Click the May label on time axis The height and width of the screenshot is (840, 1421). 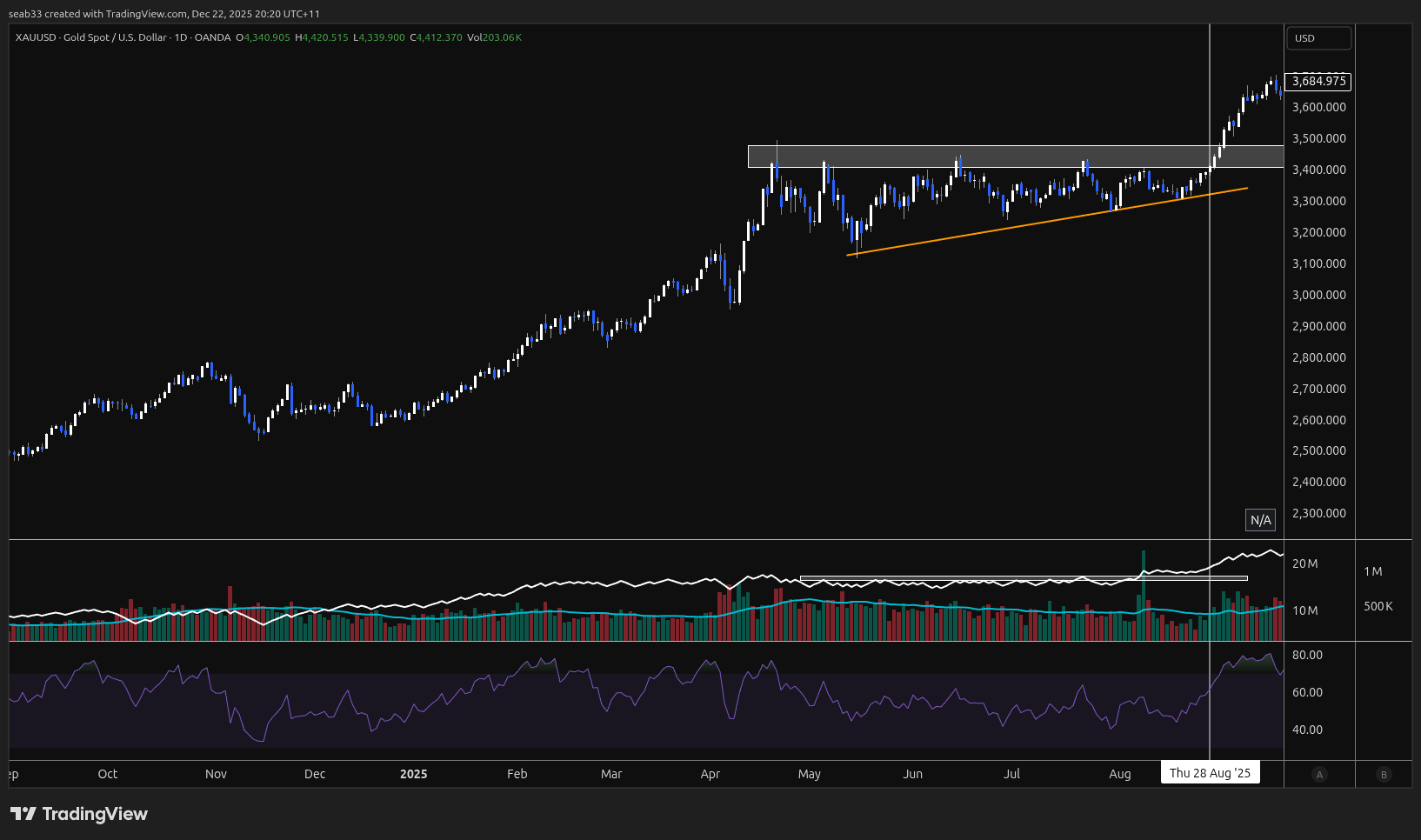click(809, 774)
